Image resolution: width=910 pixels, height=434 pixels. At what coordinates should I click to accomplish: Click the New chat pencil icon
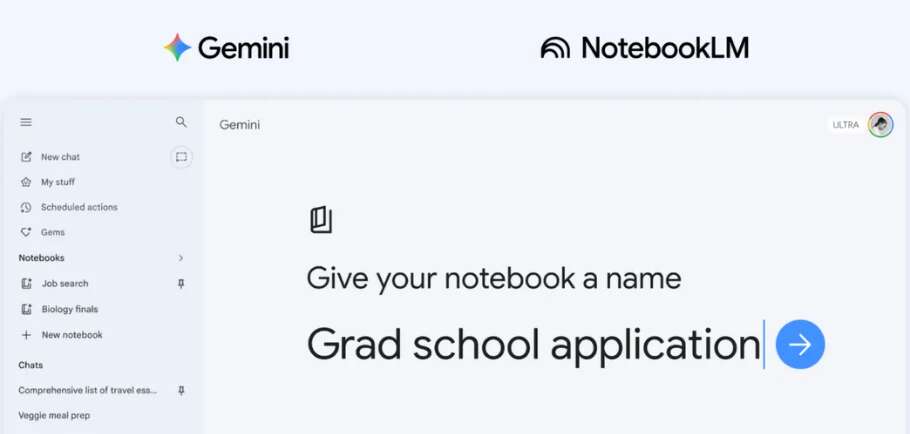click(x=26, y=157)
